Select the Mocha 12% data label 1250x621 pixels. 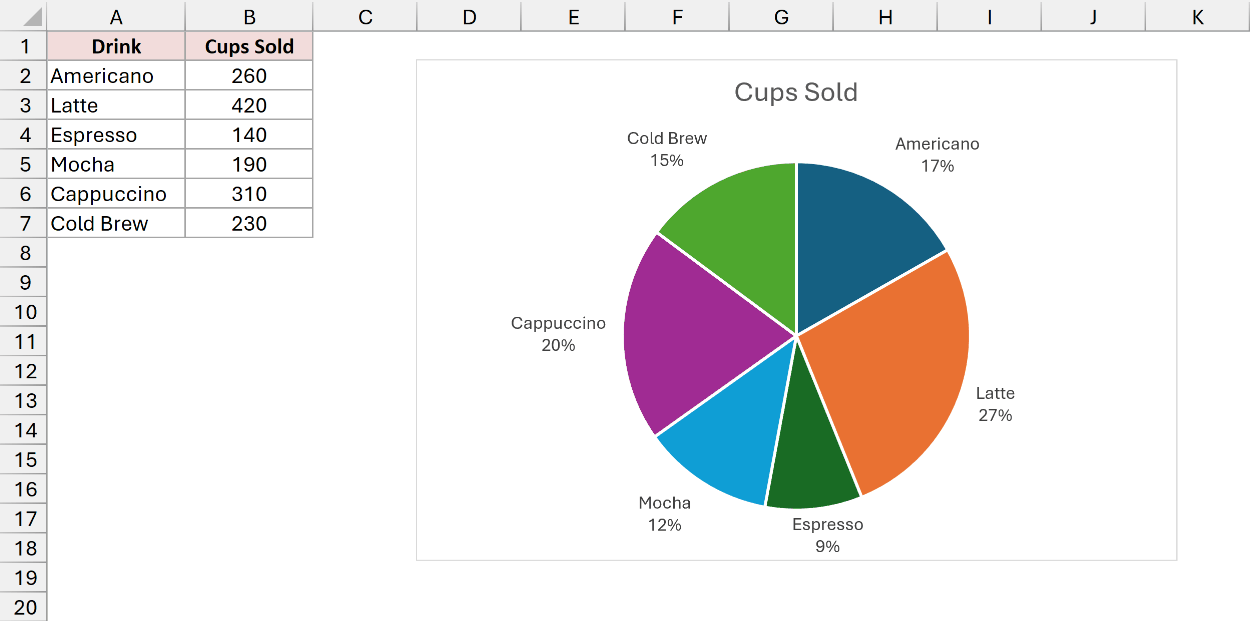point(664,513)
